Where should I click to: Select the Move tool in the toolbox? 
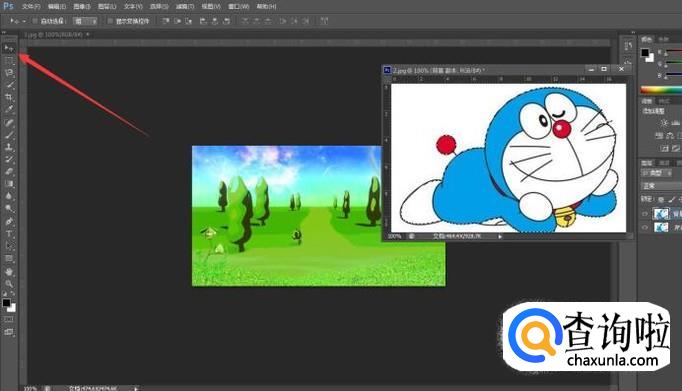[9, 48]
